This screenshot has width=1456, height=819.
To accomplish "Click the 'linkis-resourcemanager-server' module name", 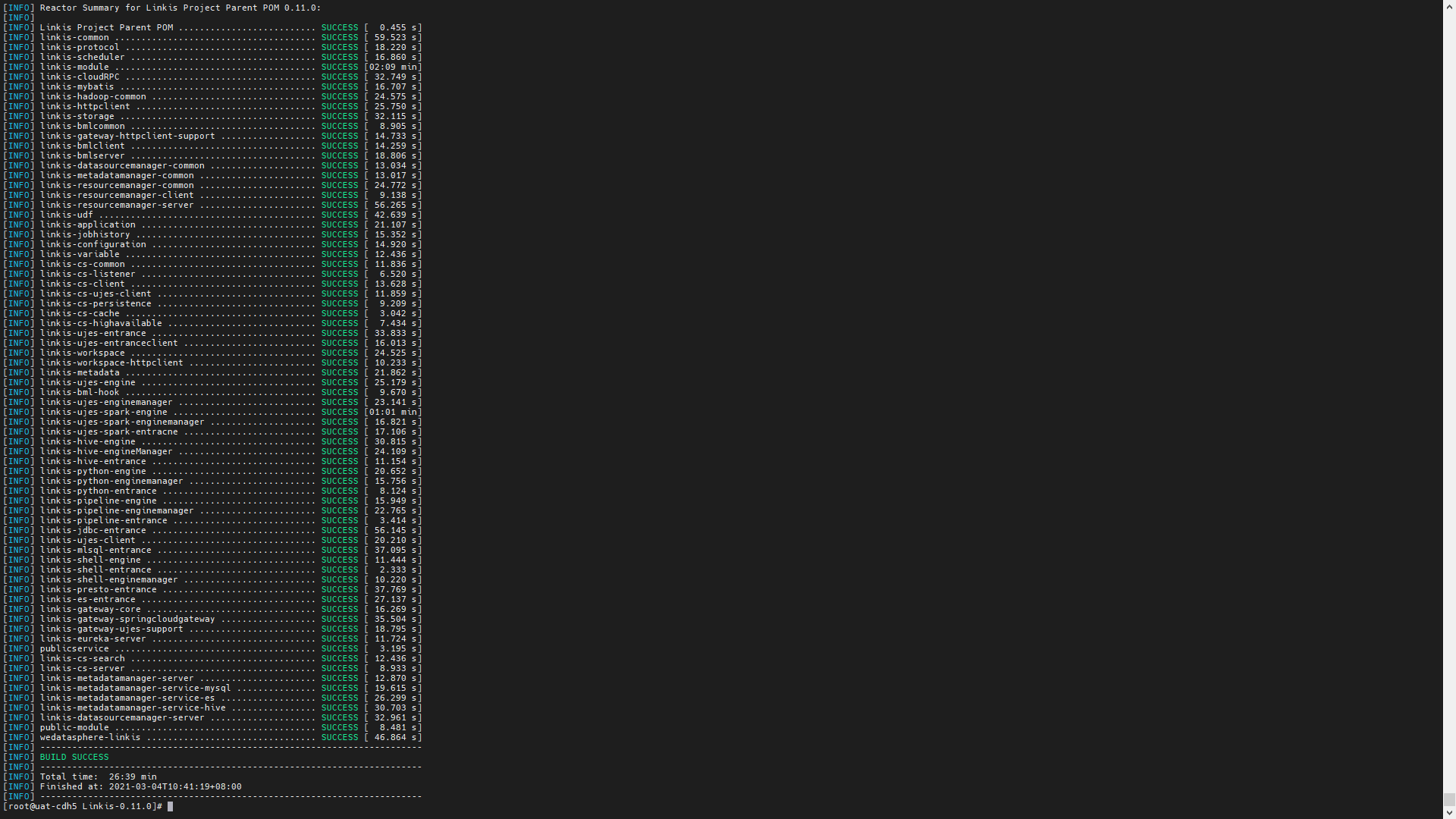I will coord(117,205).
